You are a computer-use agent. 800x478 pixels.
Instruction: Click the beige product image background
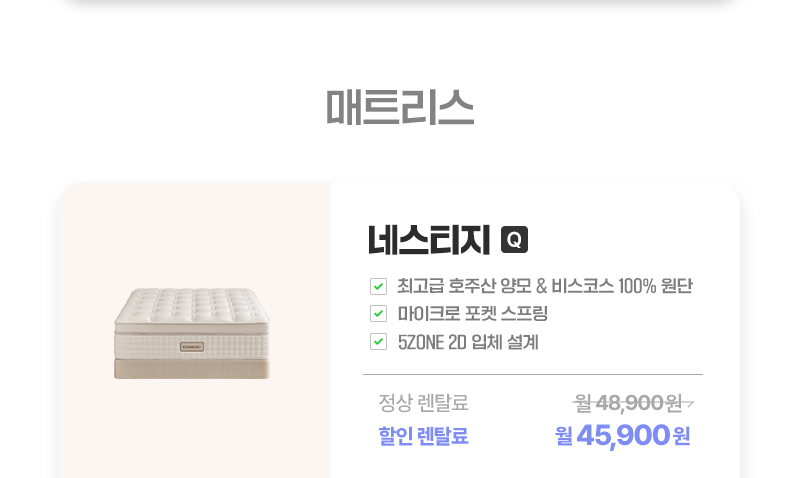tap(120, 230)
